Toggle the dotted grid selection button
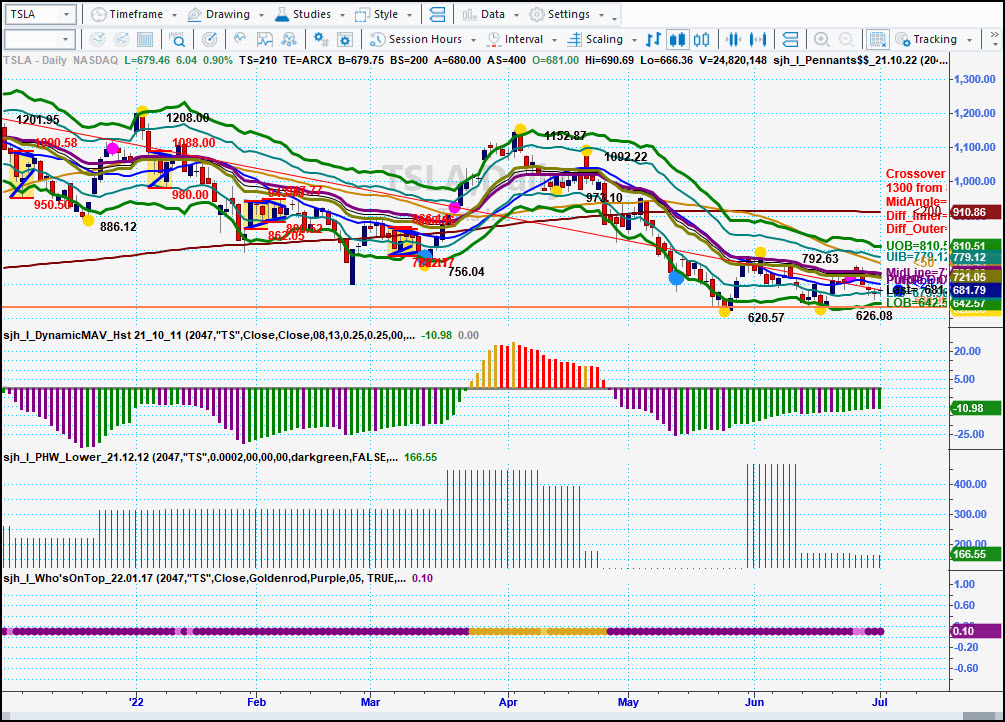 tap(877, 40)
